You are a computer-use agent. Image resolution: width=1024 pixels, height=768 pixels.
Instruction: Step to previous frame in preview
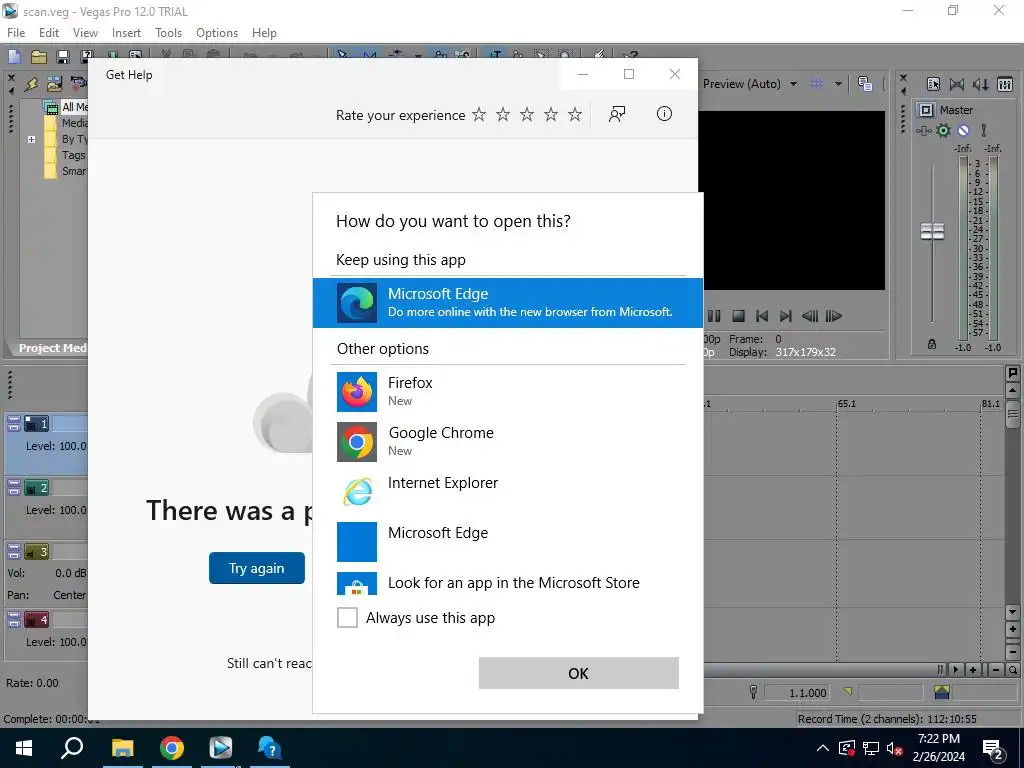(x=810, y=316)
